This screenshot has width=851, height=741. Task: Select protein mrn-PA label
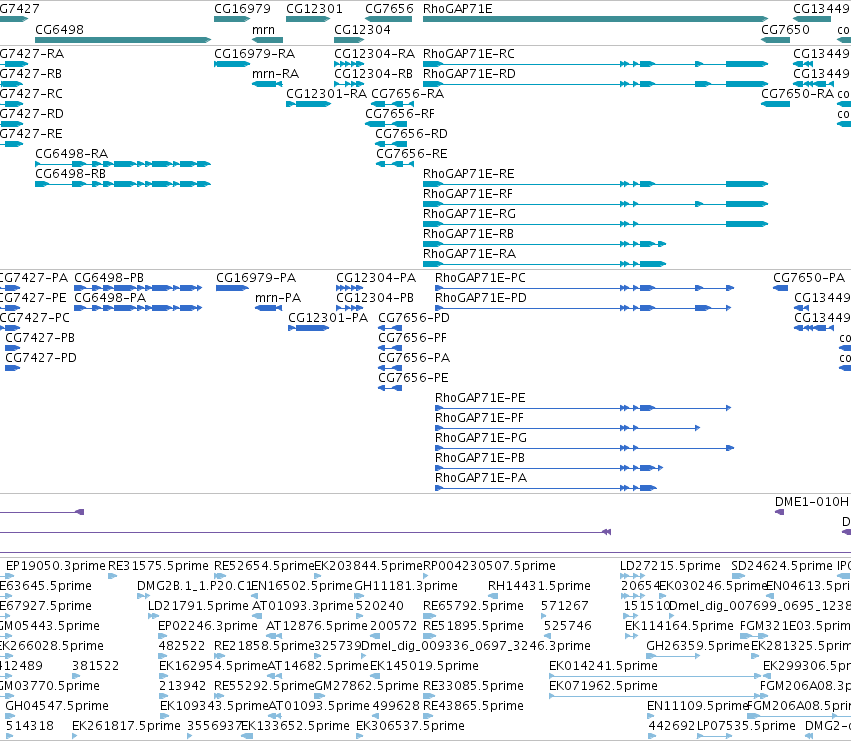click(x=278, y=299)
